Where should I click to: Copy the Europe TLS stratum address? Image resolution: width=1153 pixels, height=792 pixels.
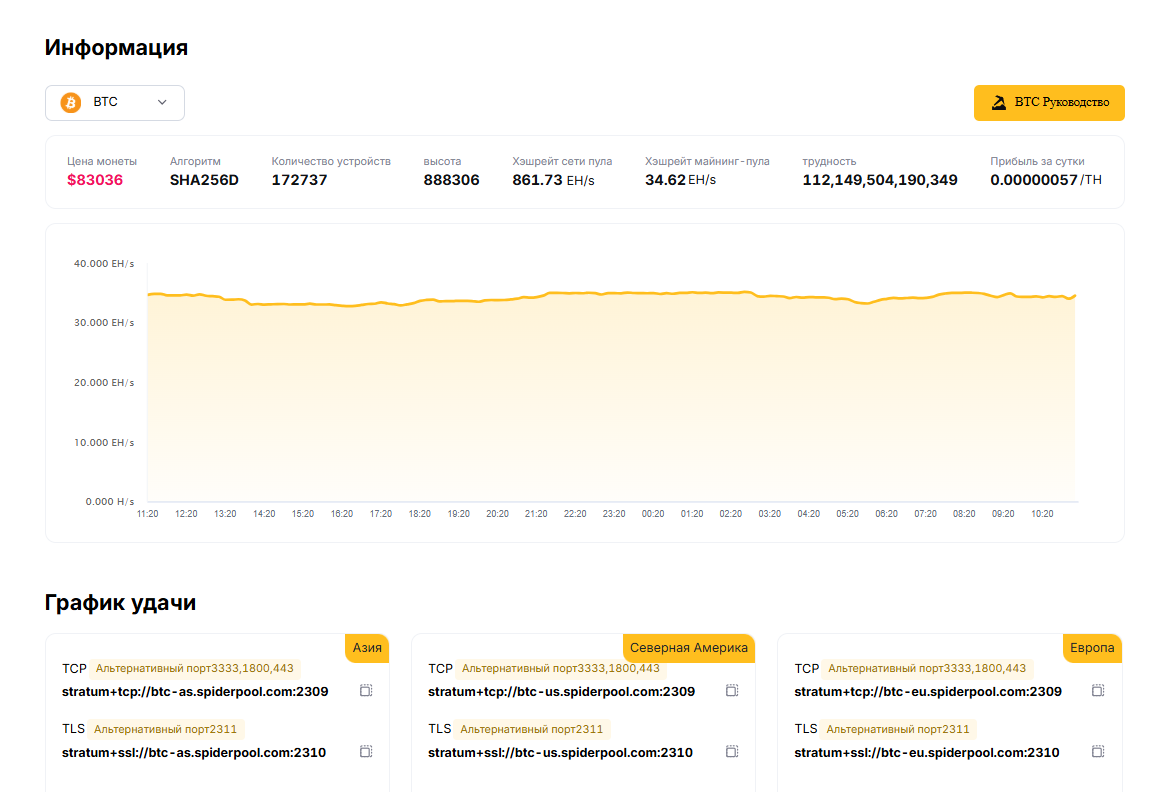click(x=1098, y=751)
